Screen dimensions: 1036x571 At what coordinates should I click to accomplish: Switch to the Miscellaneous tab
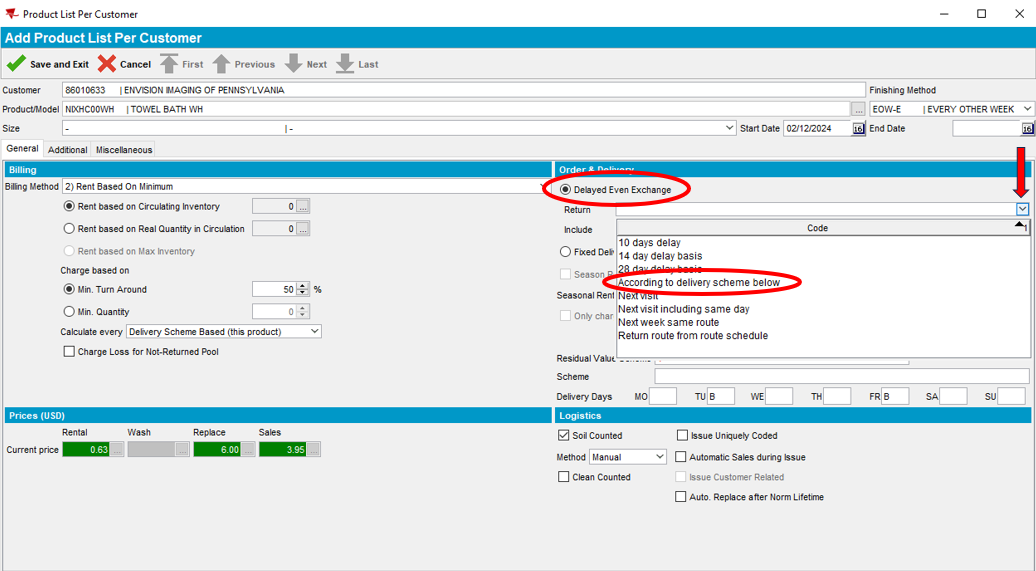coord(124,150)
